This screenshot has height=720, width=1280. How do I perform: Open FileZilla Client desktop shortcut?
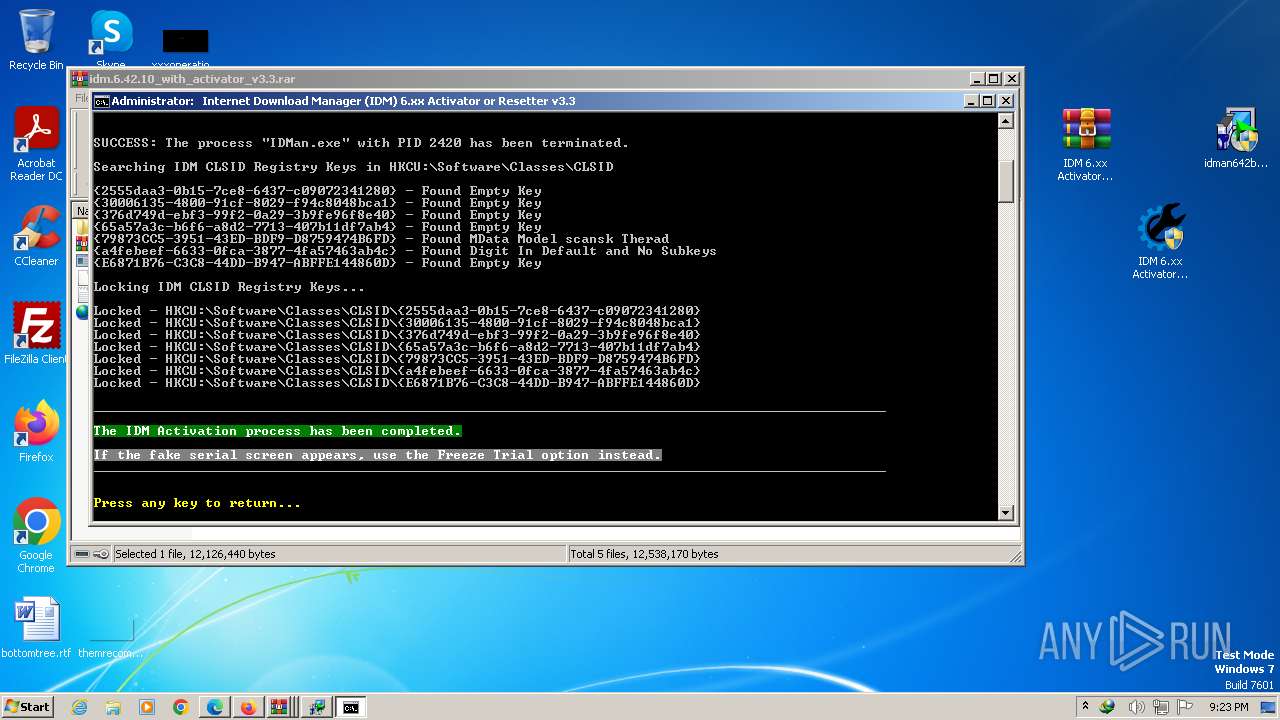(36, 334)
